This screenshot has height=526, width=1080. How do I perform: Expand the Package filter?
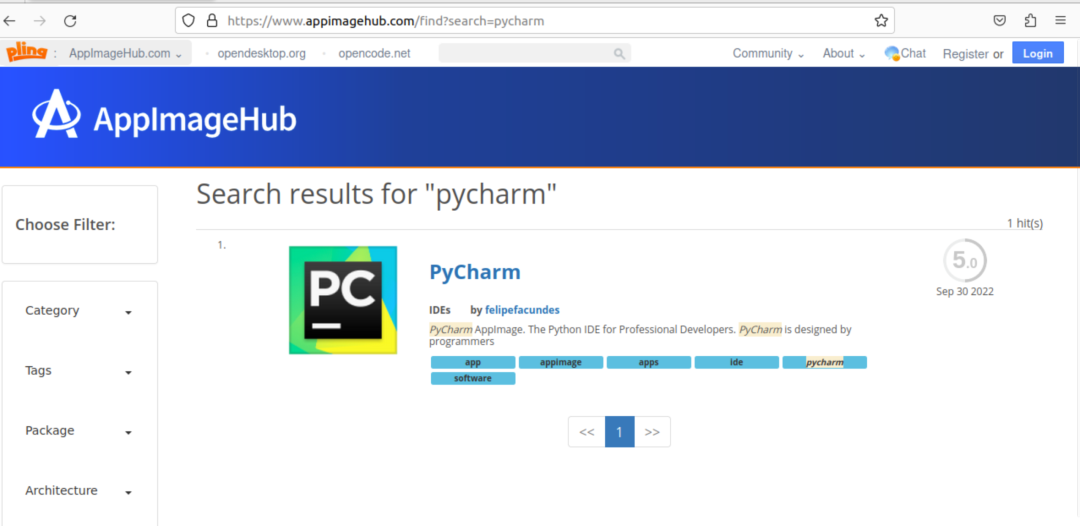click(x=79, y=431)
